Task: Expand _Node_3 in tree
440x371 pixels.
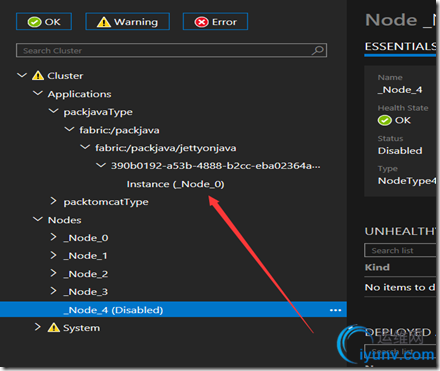Action: point(53,291)
